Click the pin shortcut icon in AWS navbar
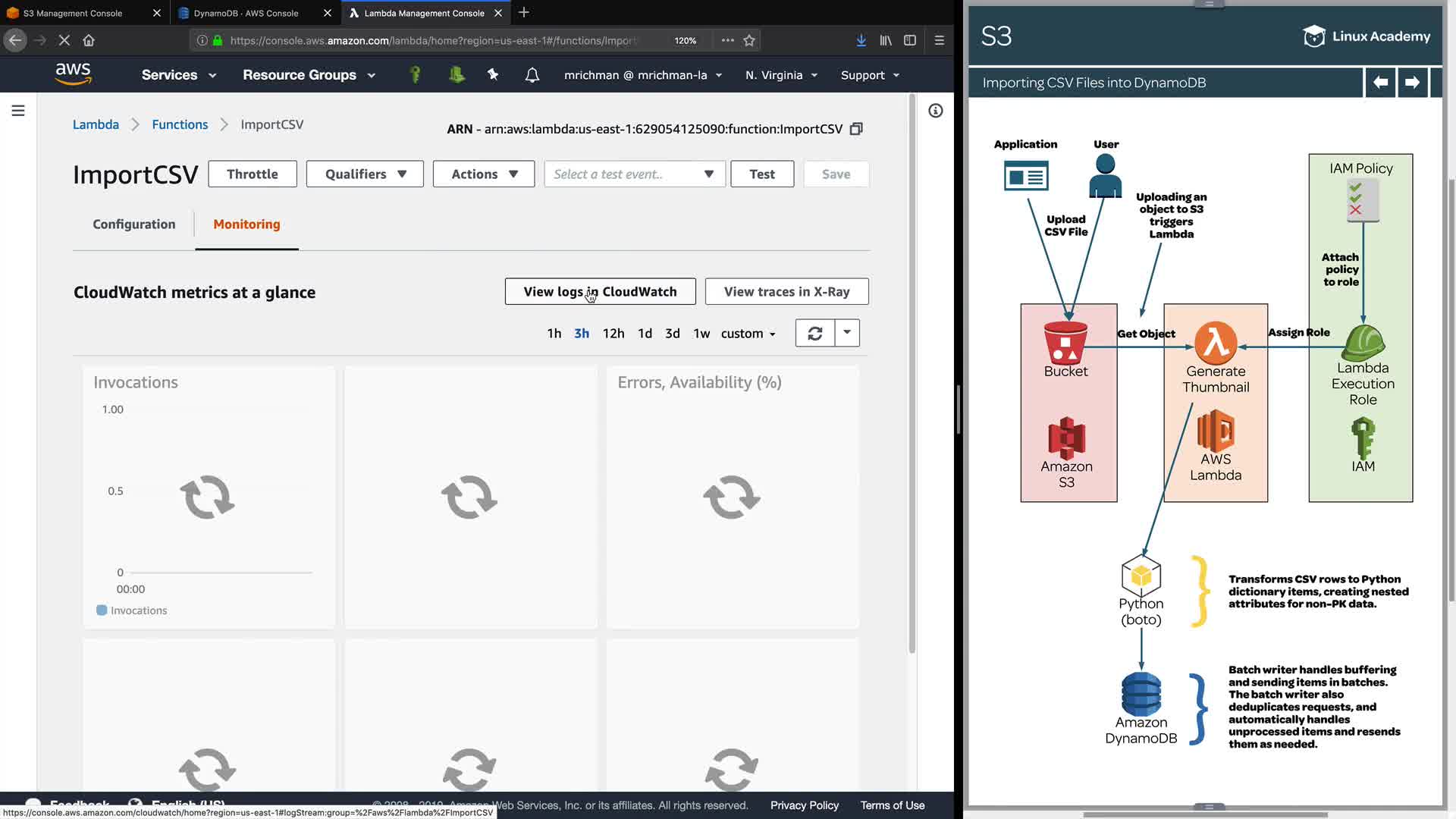The image size is (1456, 819). point(493,74)
